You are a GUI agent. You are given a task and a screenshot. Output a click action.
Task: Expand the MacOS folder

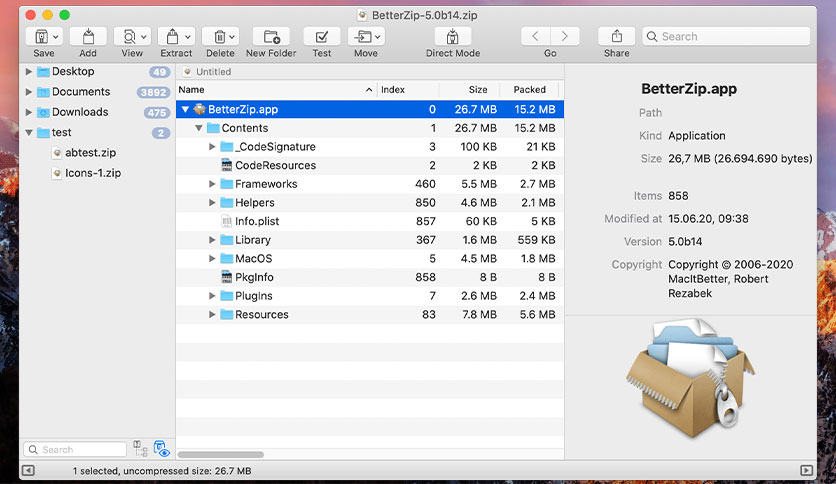click(x=212, y=259)
